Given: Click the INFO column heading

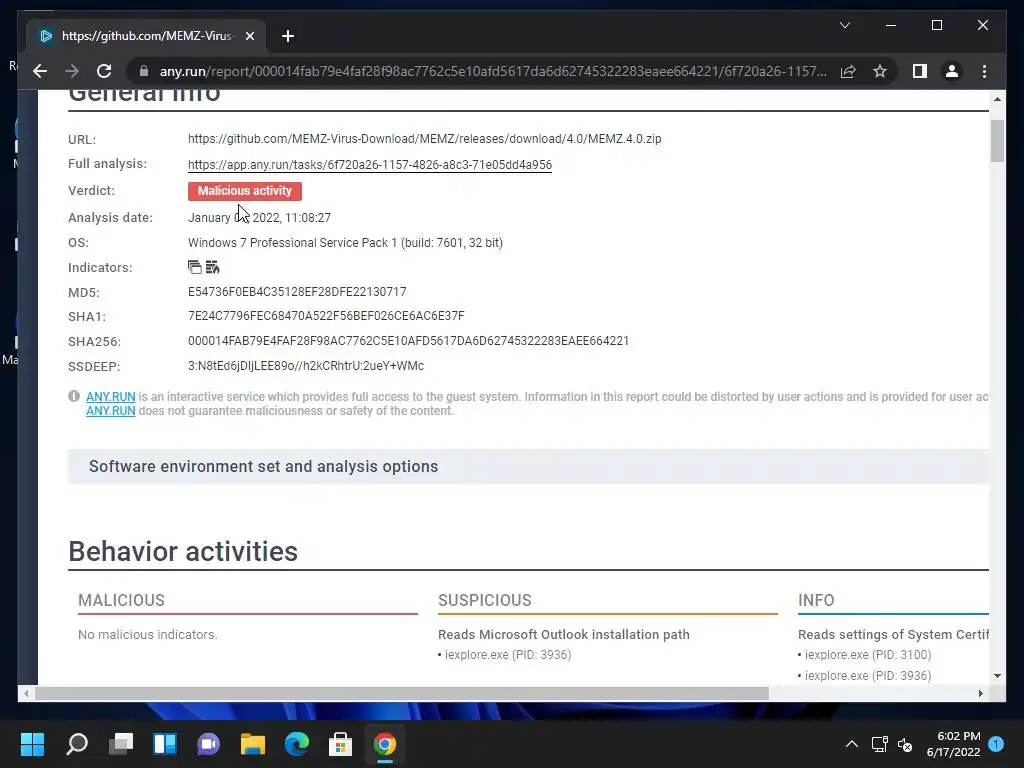Looking at the screenshot, I should coord(816,600).
